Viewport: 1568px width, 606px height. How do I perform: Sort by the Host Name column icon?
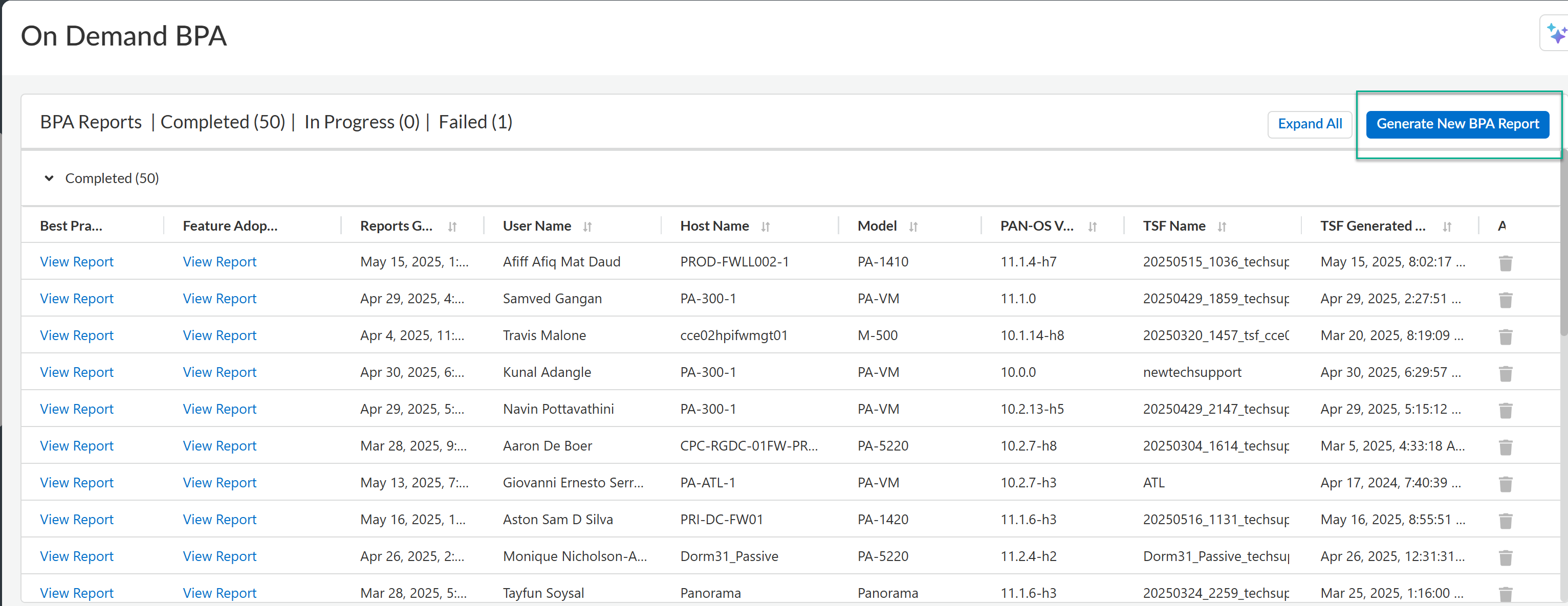pos(765,227)
